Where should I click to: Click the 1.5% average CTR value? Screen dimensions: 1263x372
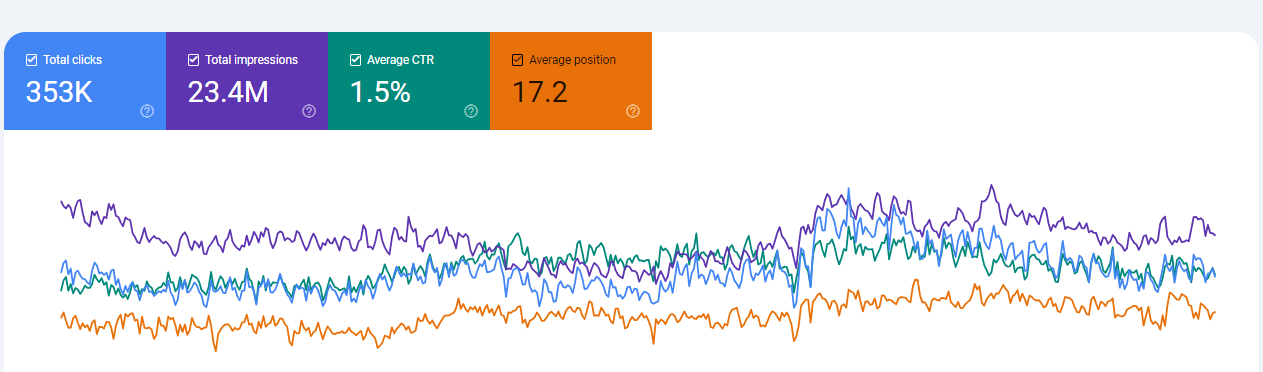(380, 92)
